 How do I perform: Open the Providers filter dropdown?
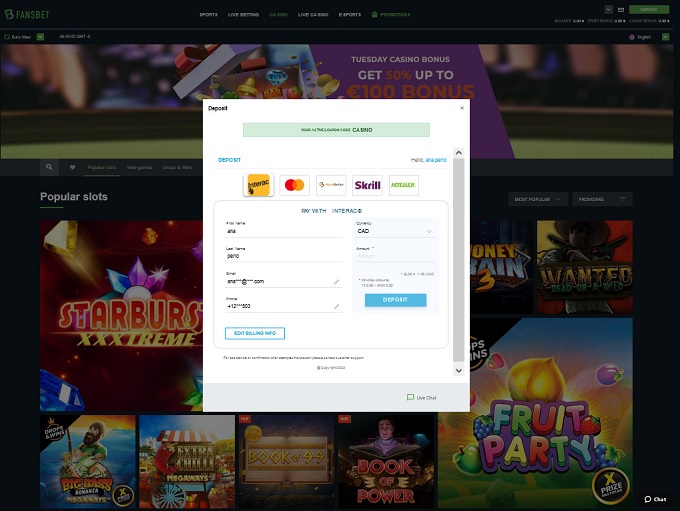[604, 199]
